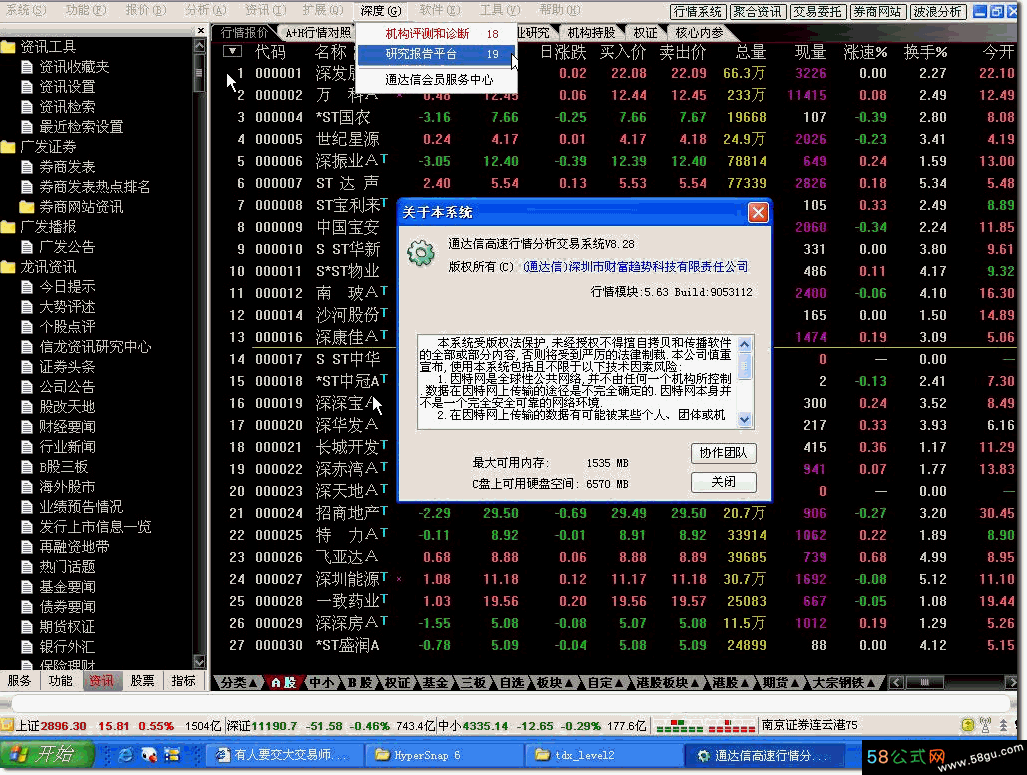This screenshot has width=1027, height=775.
Task: Collapse the 龙讯资讯 folder
Action: (x=9, y=267)
